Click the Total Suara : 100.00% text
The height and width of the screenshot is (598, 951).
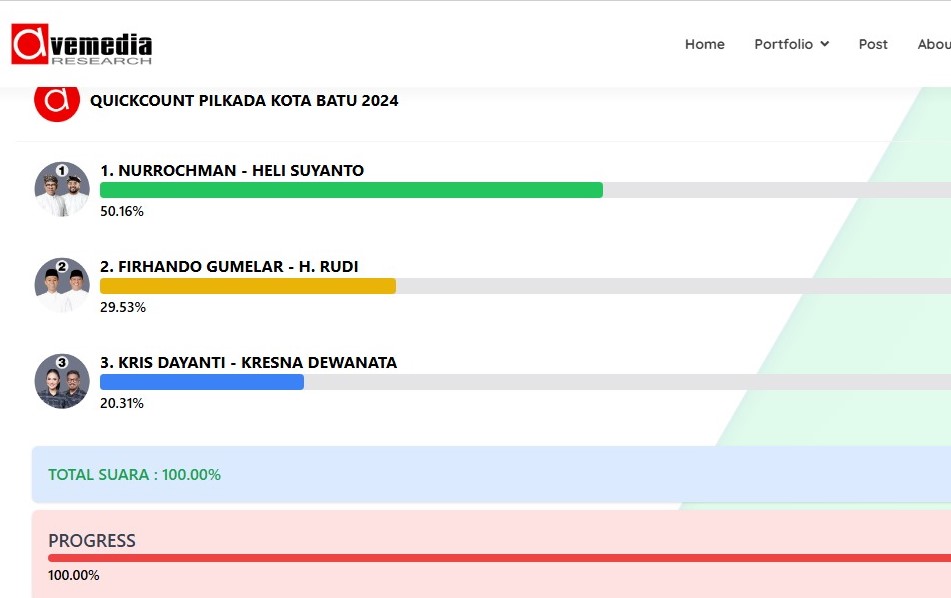click(135, 474)
